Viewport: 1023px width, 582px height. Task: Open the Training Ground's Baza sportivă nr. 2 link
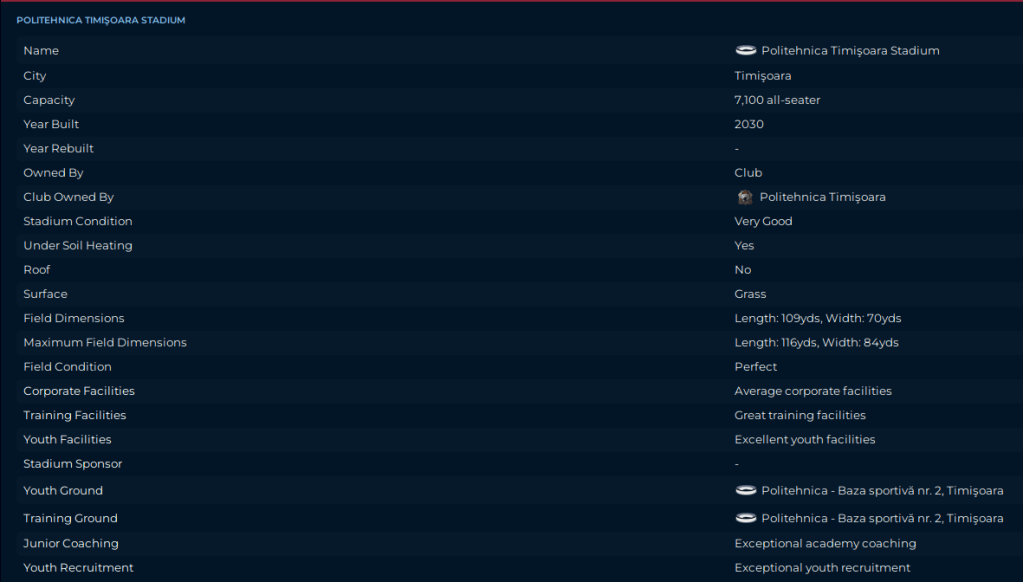point(882,518)
